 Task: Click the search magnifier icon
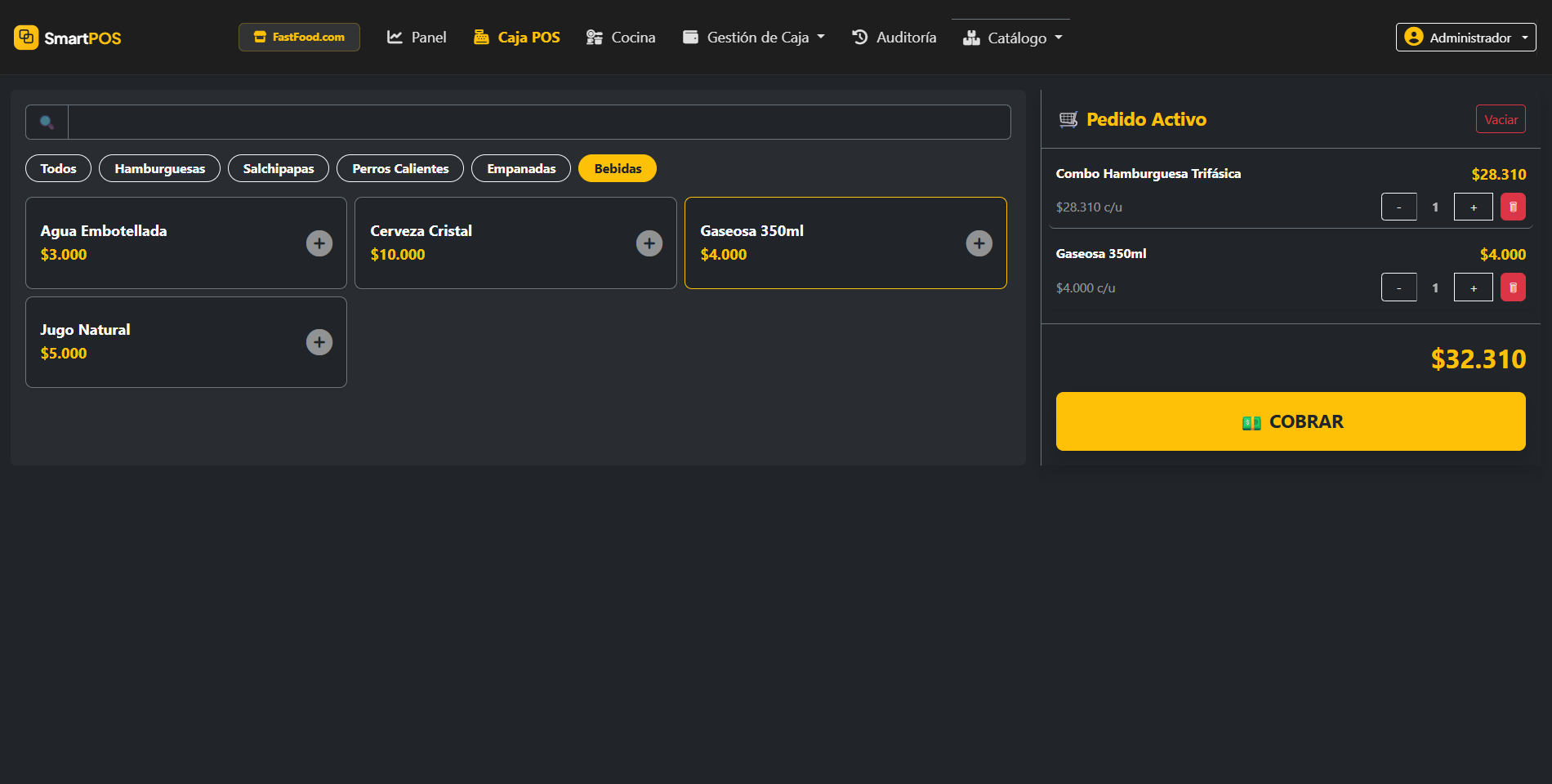point(47,122)
